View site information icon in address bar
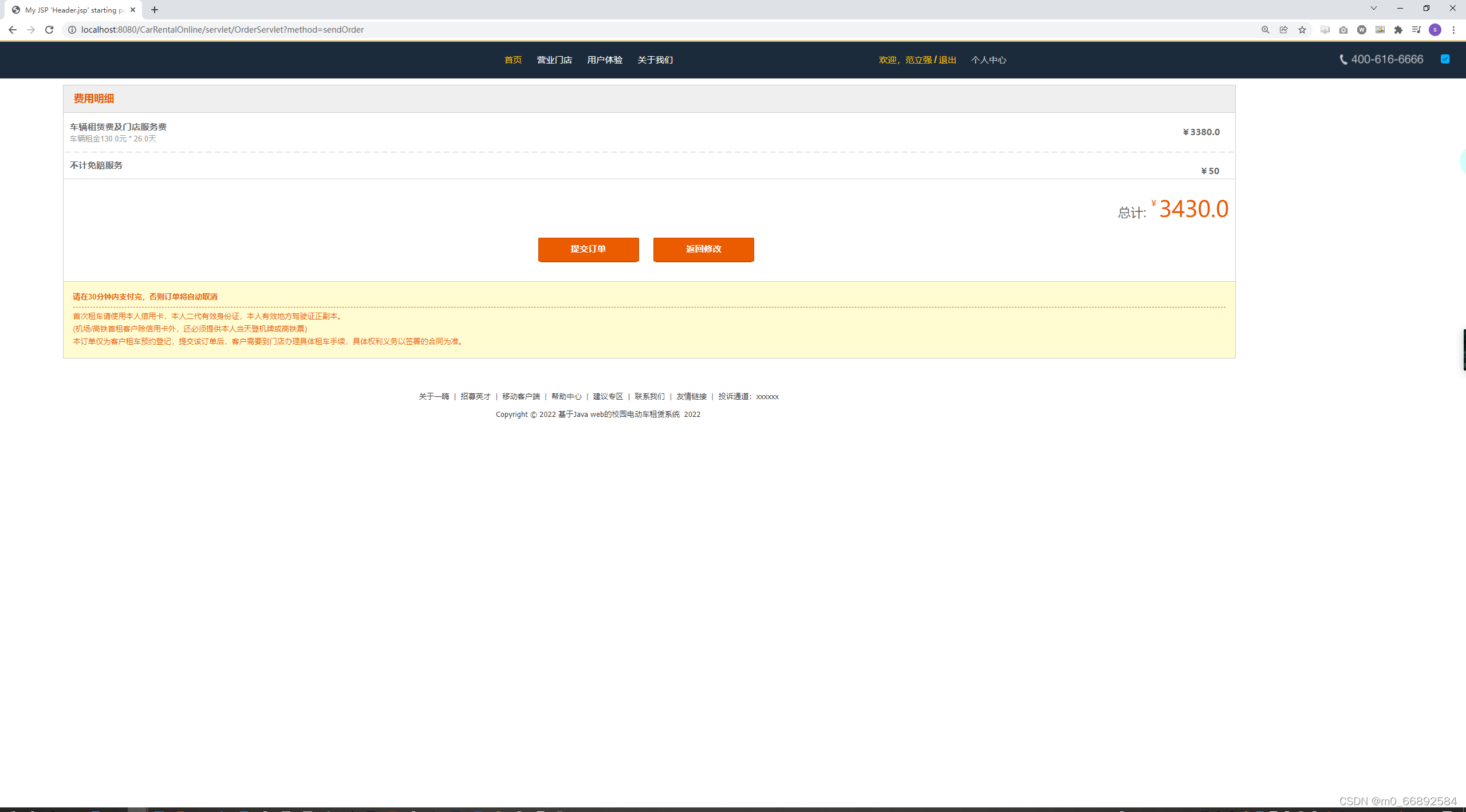Screen dimensions: 1466x812 pyautogui.click(x=72, y=30)
